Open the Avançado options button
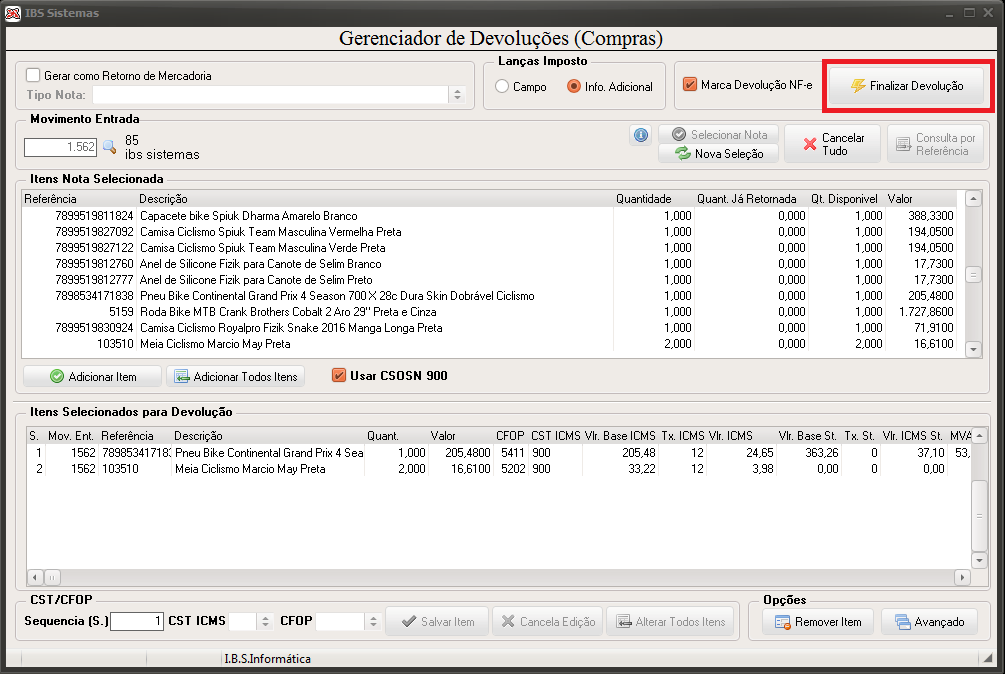Viewport: 1005px width, 674px height. point(929,622)
